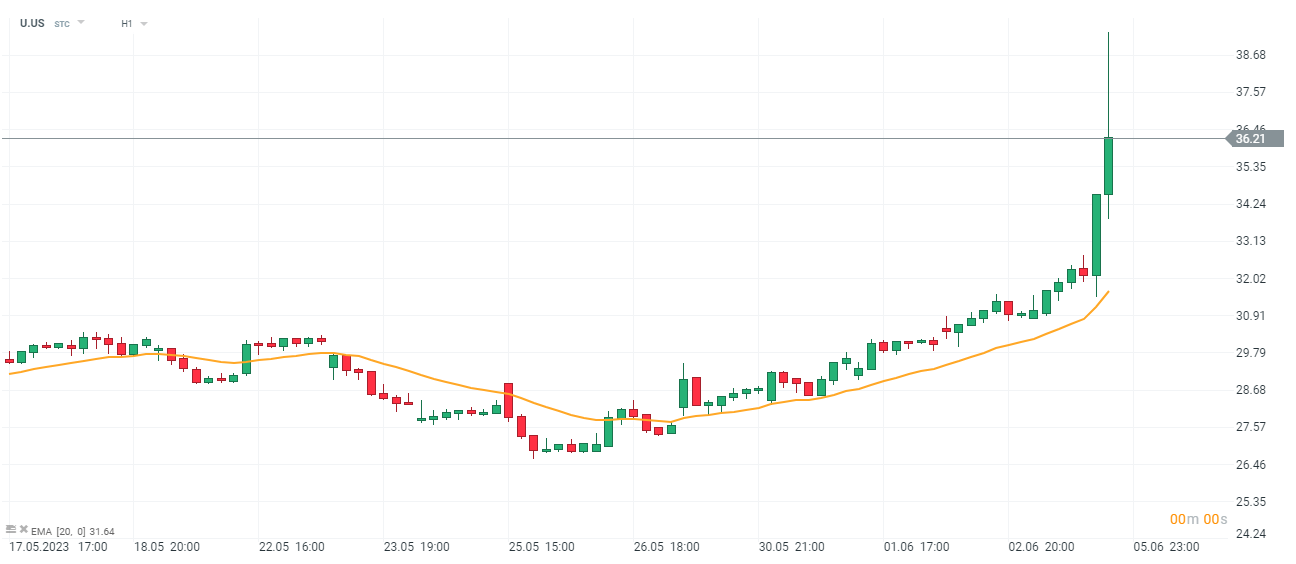This screenshot has width=1296, height=564.
Task: Select the 30.05 21:00 time axis label
Action: [x=794, y=547]
